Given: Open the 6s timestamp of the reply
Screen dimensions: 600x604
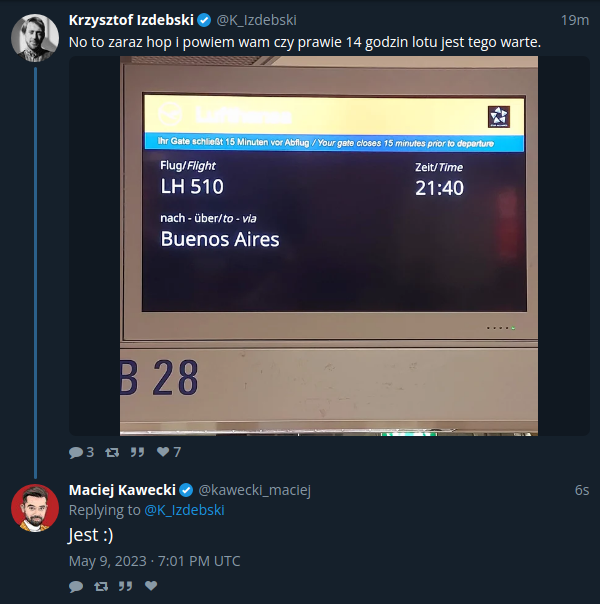Looking at the screenshot, I should [x=582, y=490].
